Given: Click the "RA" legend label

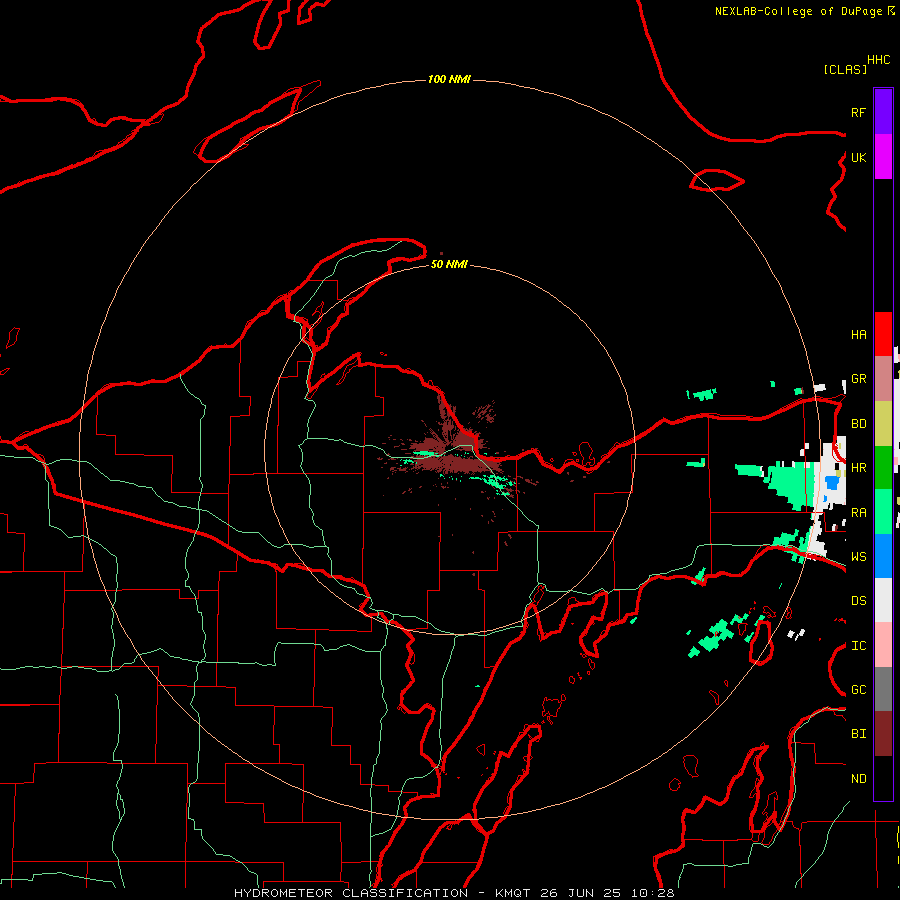Looking at the screenshot, I should pyautogui.click(x=858, y=513).
